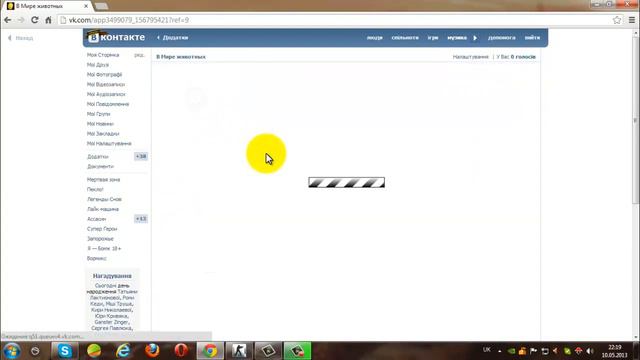Click the green screen recorder taskbar icon
The height and width of the screenshot is (360, 640).
(x=297, y=351)
